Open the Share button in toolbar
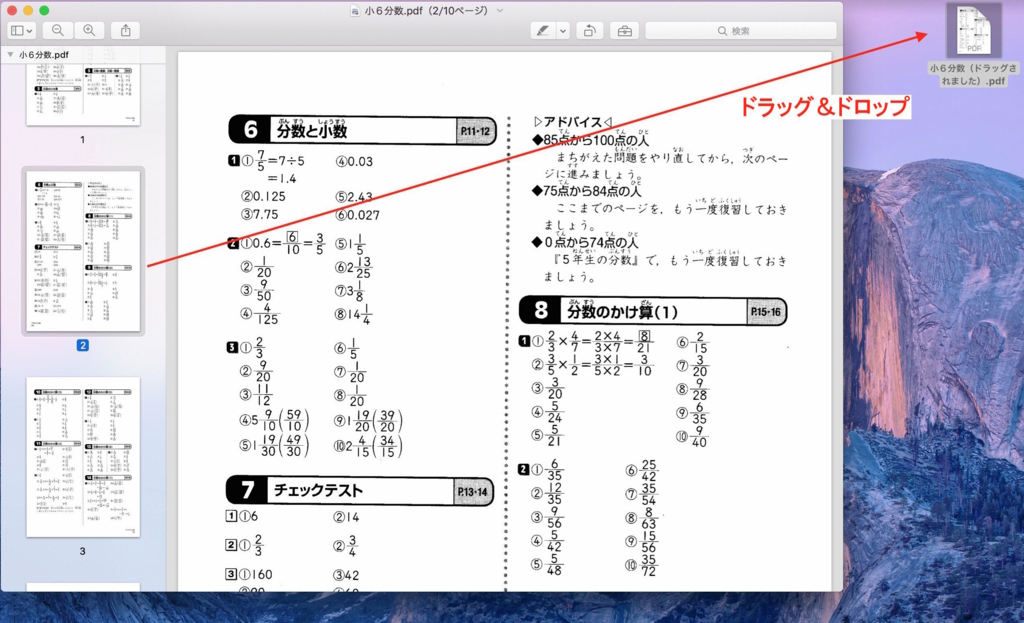The height and width of the screenshot is (623, 1024). coord(125,31)
